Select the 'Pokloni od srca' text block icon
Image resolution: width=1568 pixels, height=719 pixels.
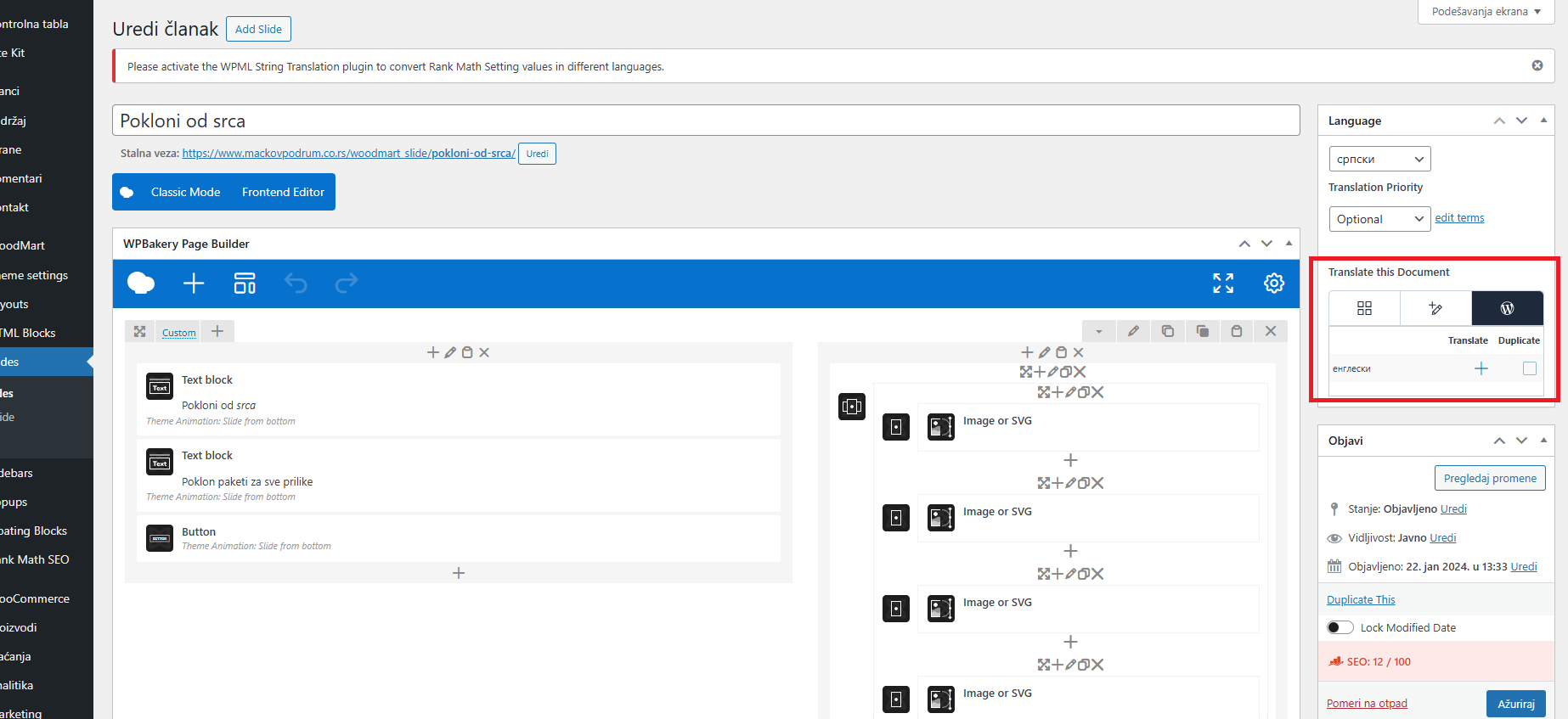(160, 387)
